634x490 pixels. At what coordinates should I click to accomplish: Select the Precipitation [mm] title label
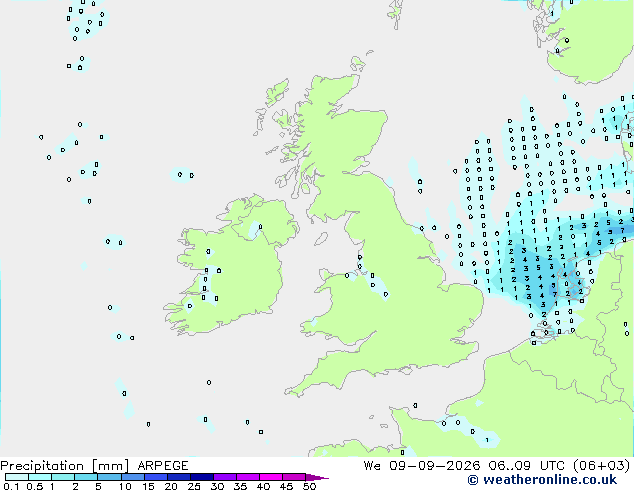[x=65, y=466]
